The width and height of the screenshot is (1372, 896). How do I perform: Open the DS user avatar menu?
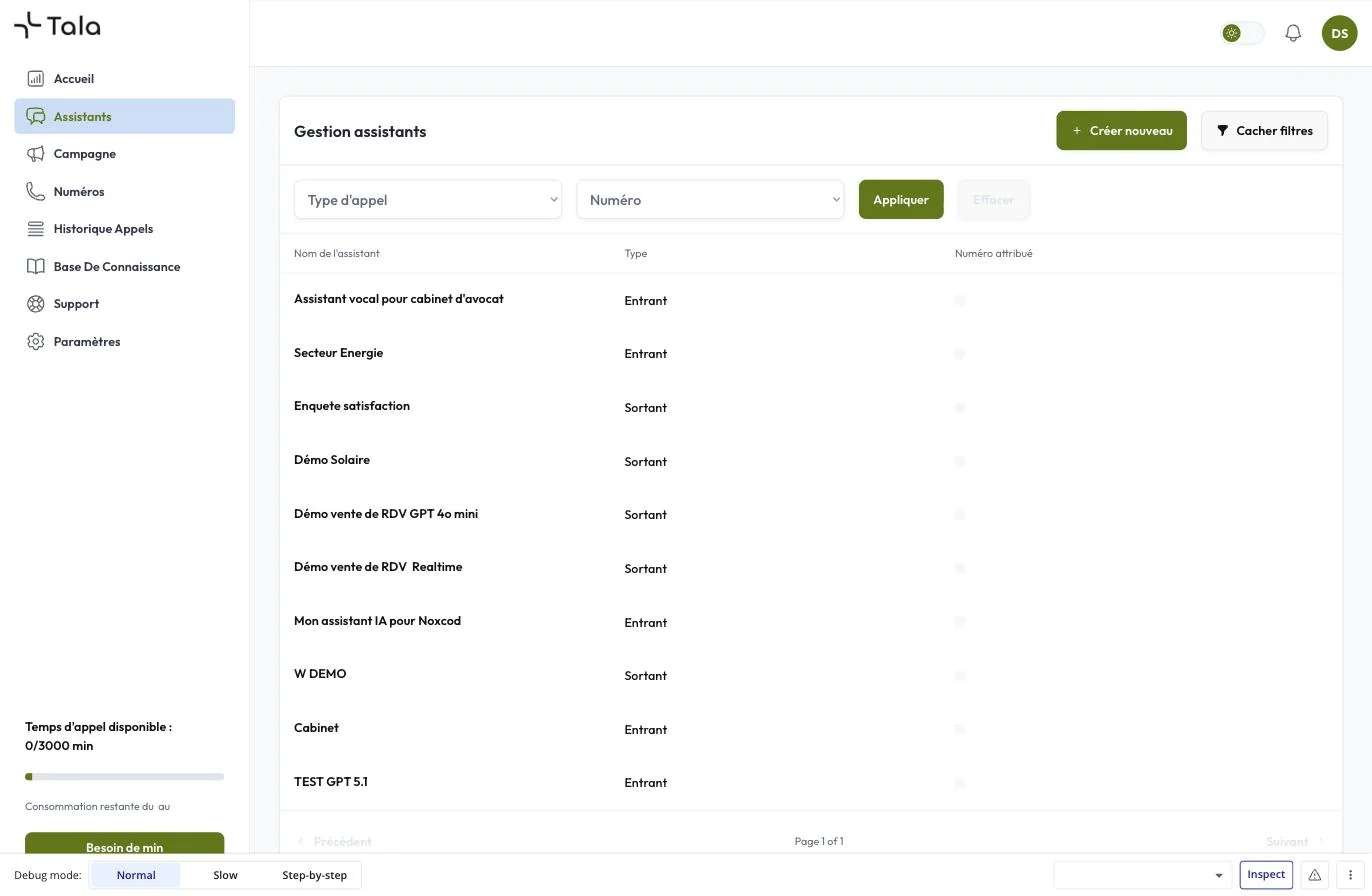pyautogui.click(x=1339, y=33)
